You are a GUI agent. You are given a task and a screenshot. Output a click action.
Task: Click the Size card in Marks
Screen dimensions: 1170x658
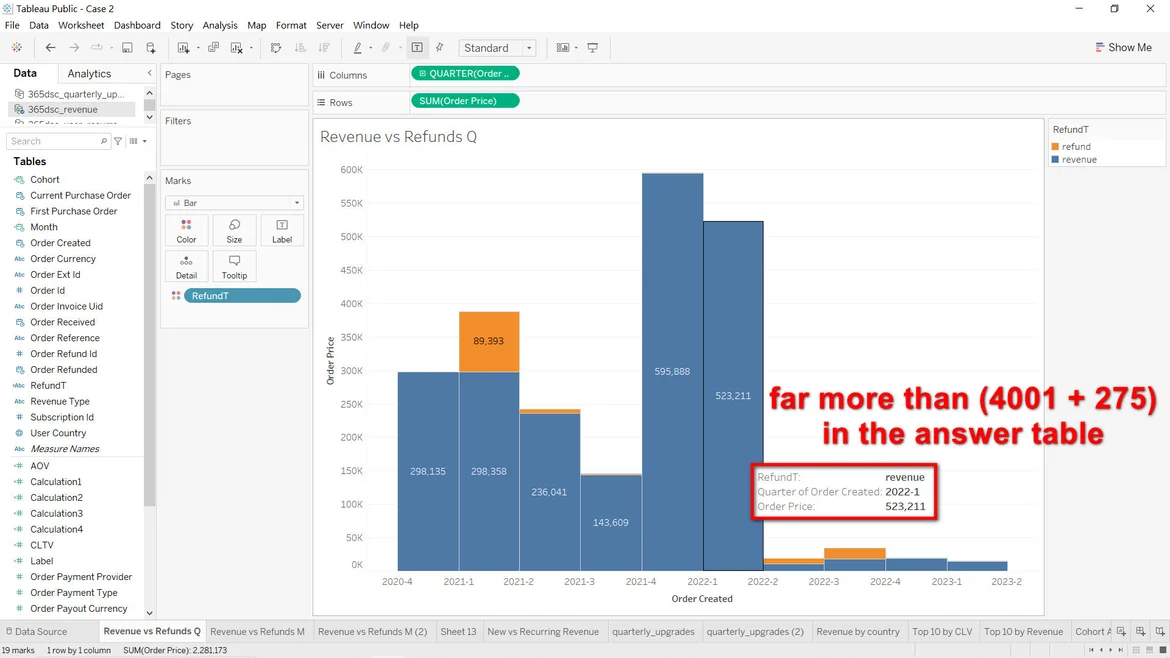tap(234, 231)
